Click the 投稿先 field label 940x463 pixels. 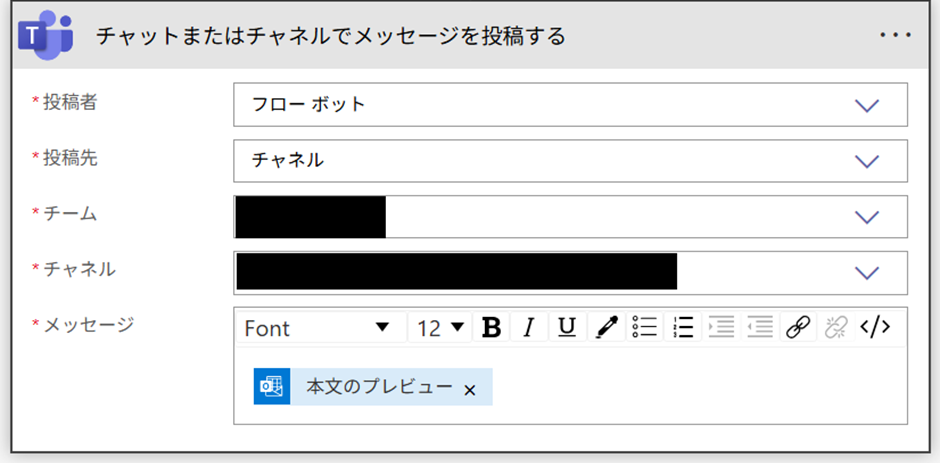coord(70,158)
